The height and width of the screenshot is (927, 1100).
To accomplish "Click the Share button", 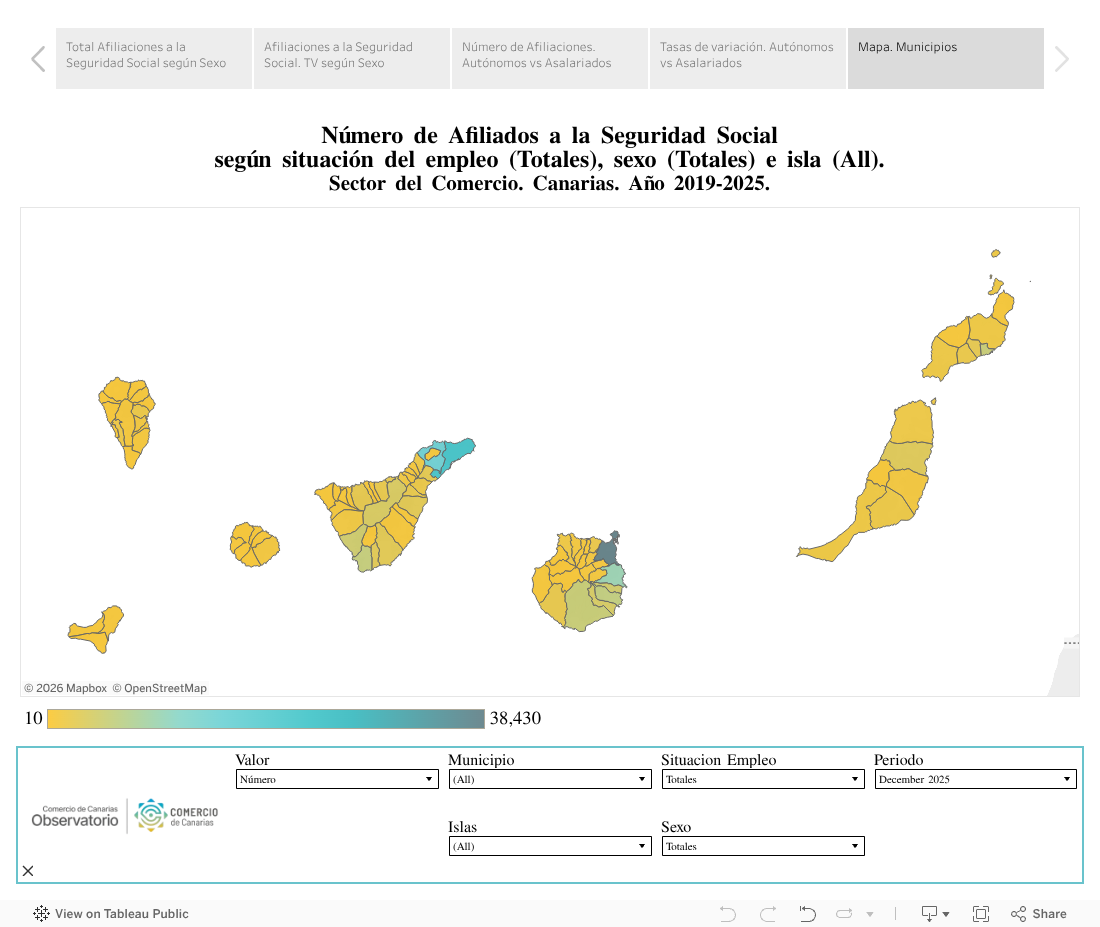I will 1039,914.
